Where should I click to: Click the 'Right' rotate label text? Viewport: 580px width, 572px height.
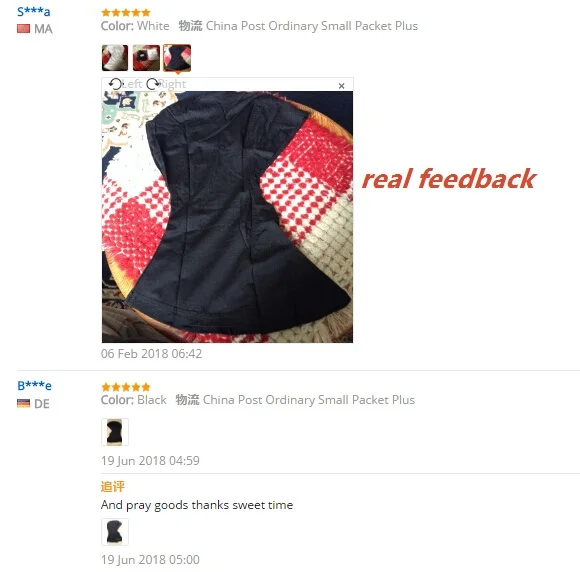(173, 84)
